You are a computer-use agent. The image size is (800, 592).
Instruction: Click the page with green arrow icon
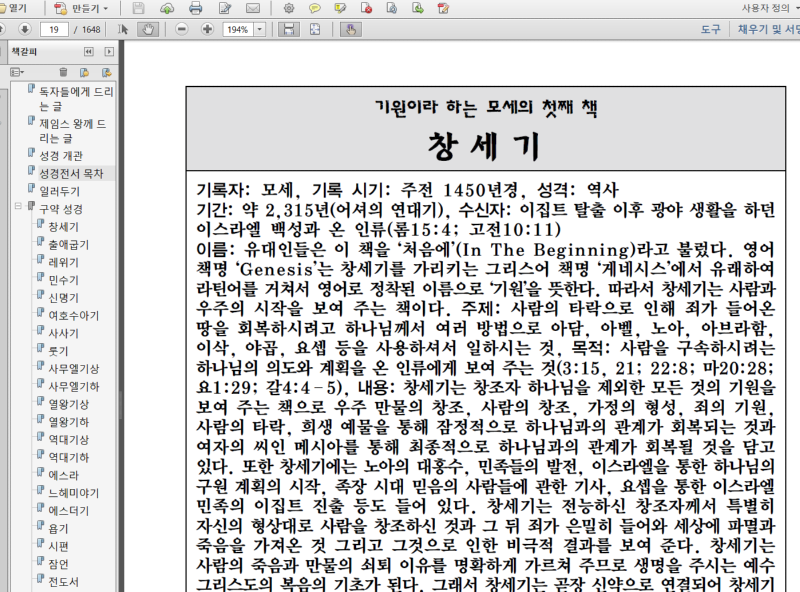(418, 8)
